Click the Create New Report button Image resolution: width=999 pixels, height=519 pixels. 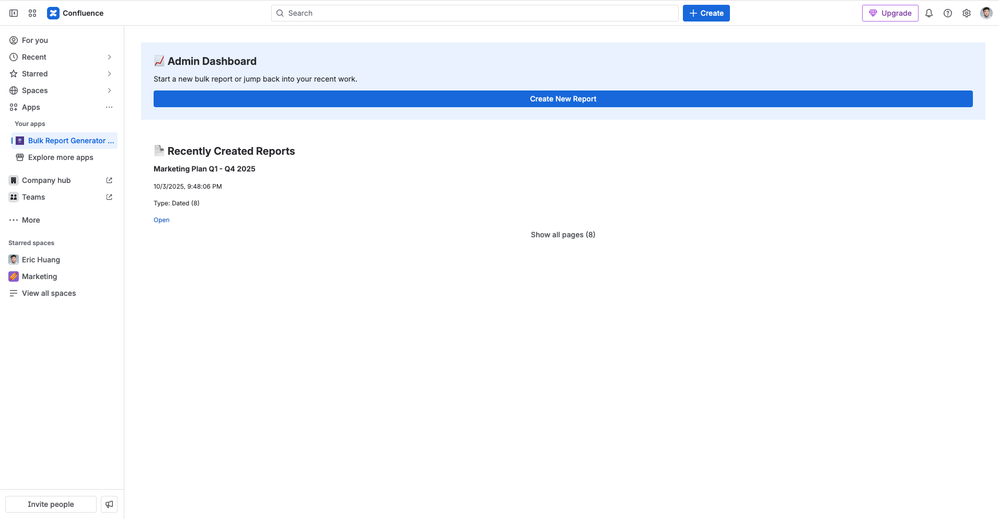click(x=563, y=99)
